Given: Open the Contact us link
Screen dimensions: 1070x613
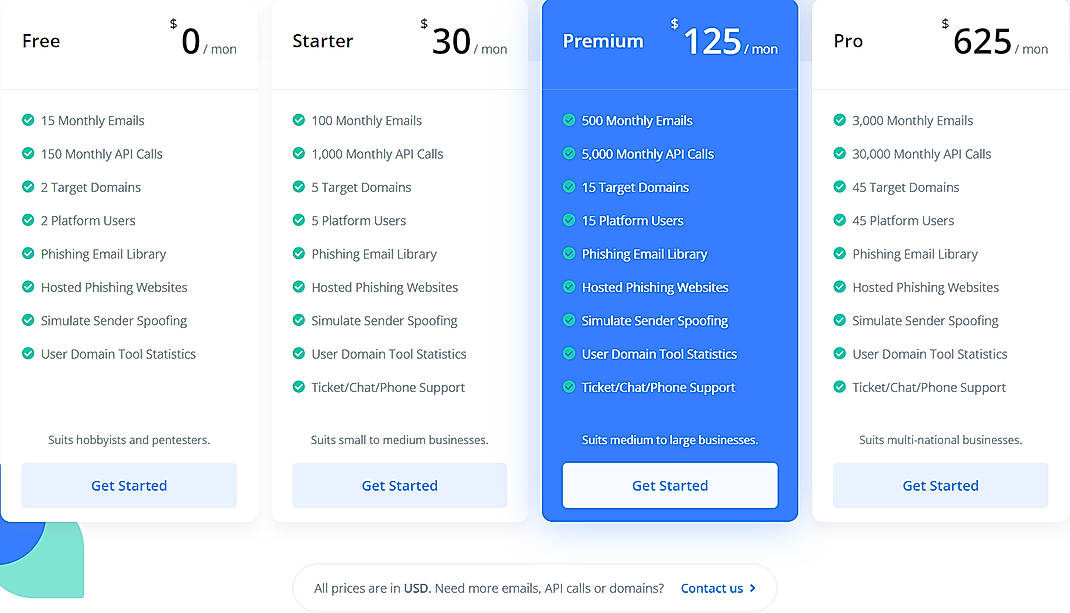Looking at the screenshot, I should point(714,588).
